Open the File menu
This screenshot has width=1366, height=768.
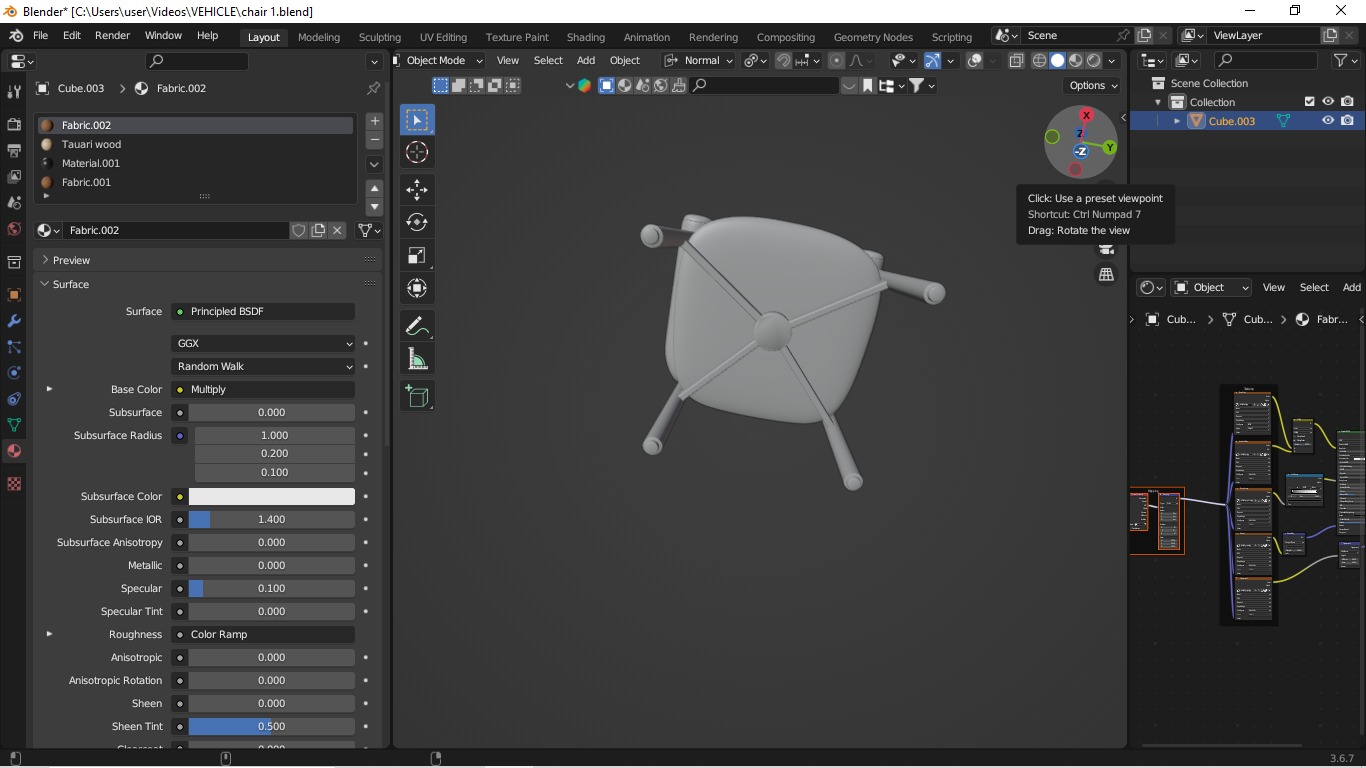click(x=40, y=35)
